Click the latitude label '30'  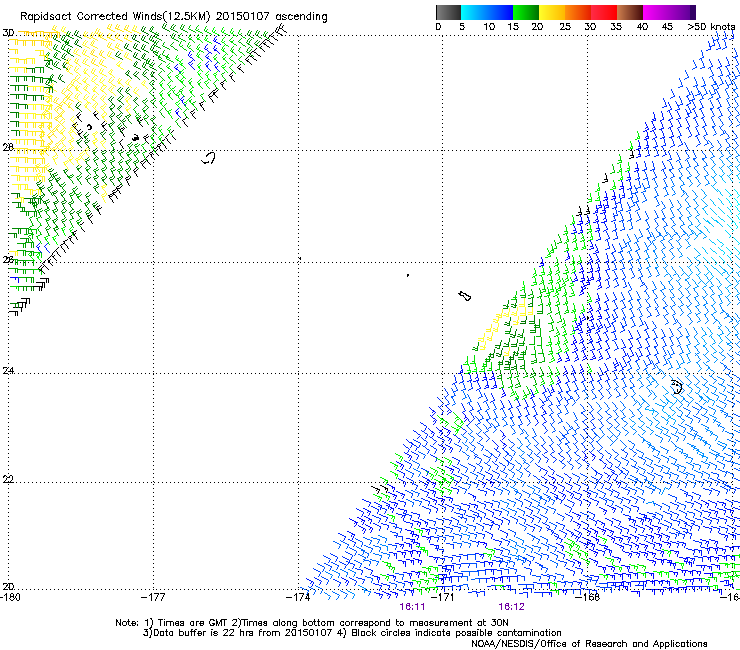(x=8, y=33)
